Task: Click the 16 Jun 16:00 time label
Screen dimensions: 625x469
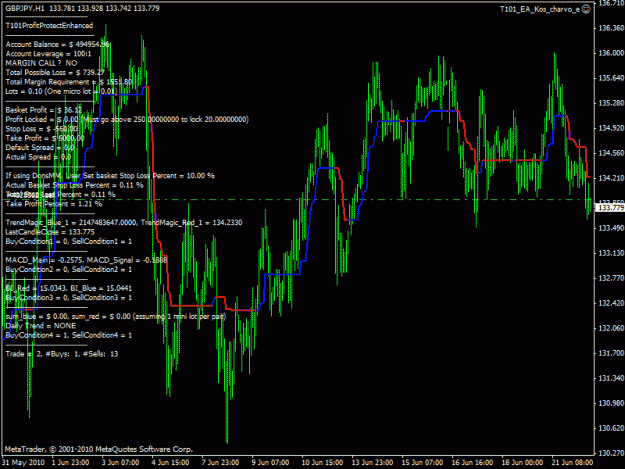Action: (472, 463)
